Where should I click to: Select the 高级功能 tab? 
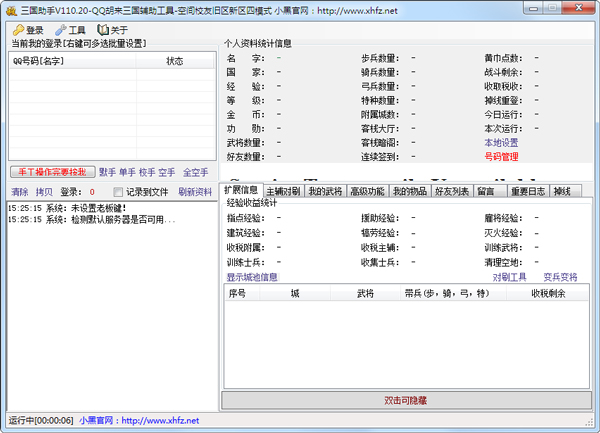click(x=366, y=191)
